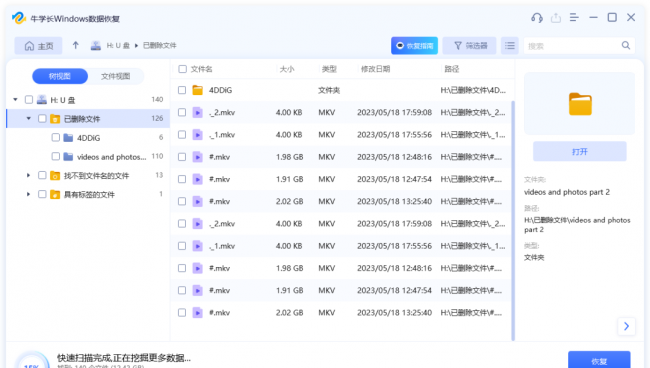Select the second ._2.mkv file name
Screen dimensions: 650x368
222,224
